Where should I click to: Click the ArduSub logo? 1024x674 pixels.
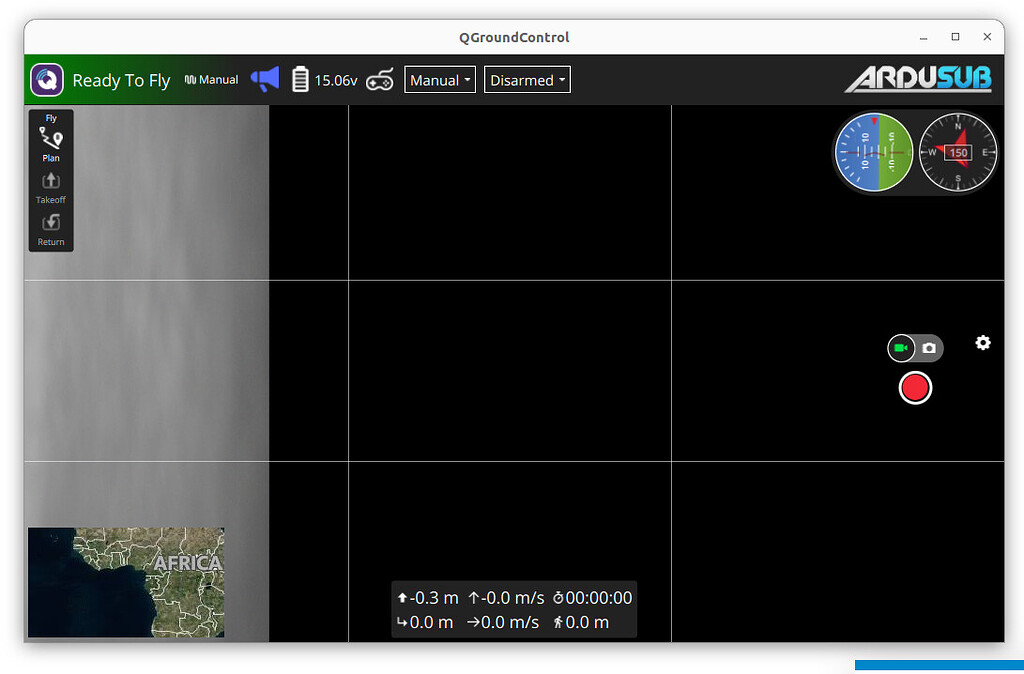(x=917, y=79)
